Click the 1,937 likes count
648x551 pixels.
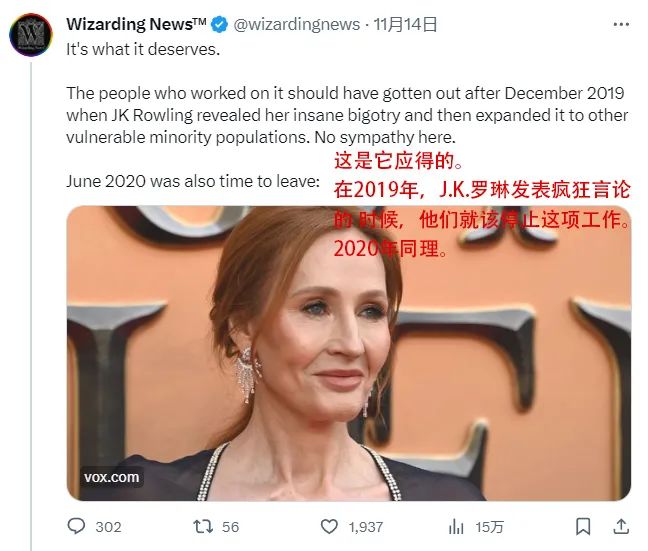point(365,527)
